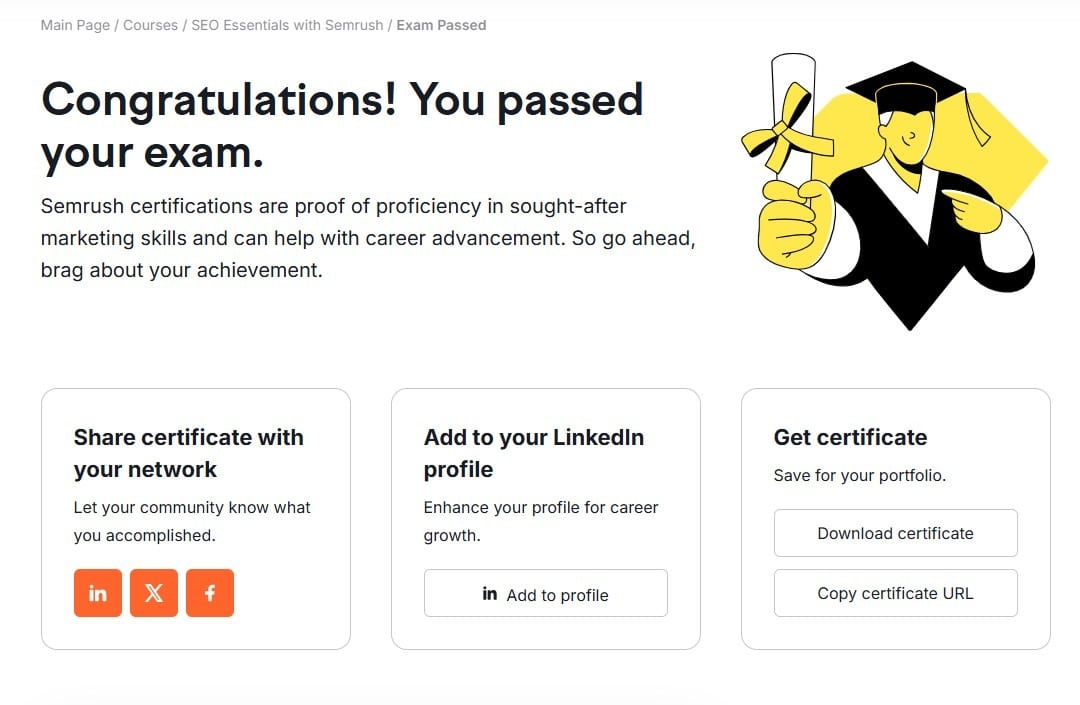Click Exam Passed breadcrumb item

tap(441, 25)
